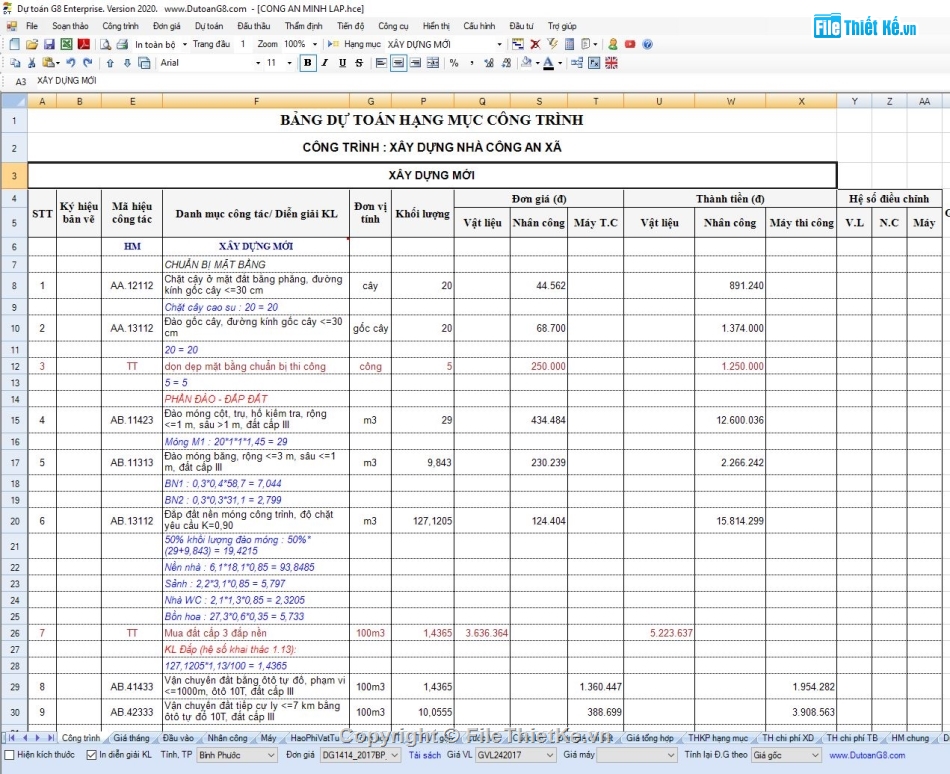Viewport: 950px width, 774px height.
Task: Open the Arial font name dropdown
Action: [x=258, y=63]
